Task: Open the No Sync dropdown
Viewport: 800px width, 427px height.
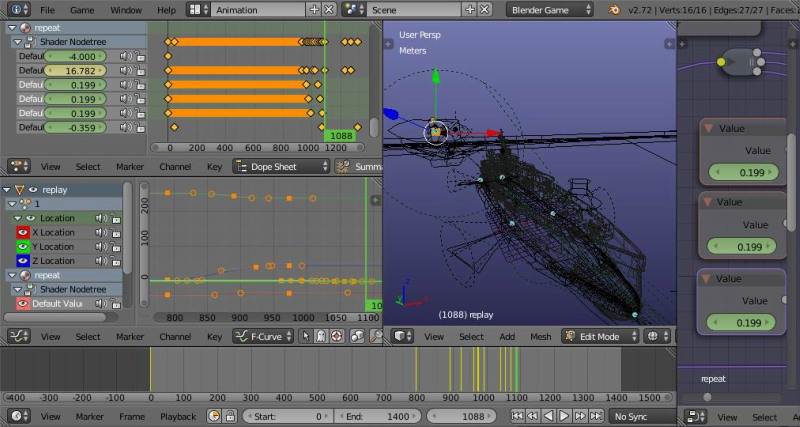Action: (x=641, y=416)
